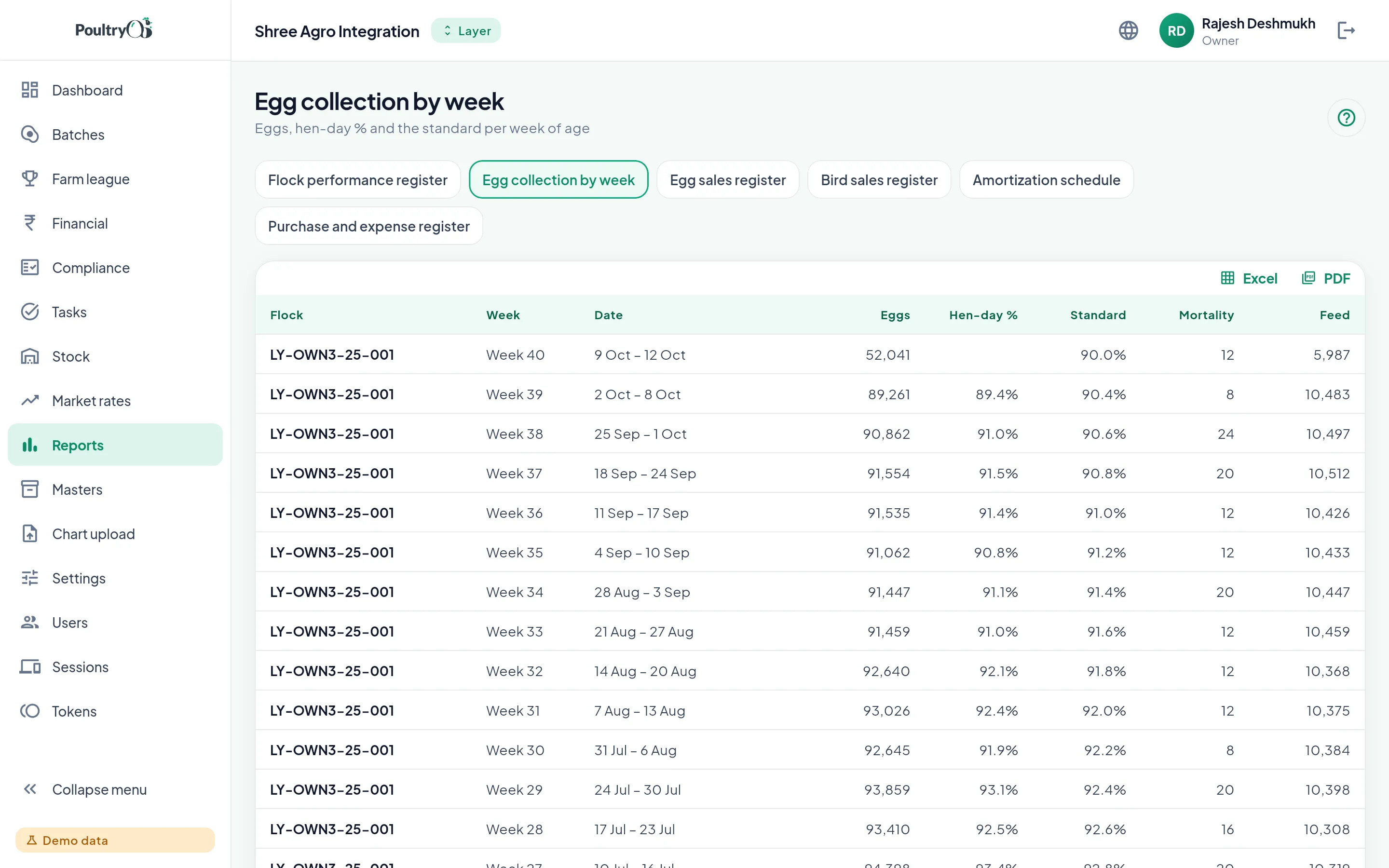Open the Stock warehouse icon
This screenshot has width=1389, height=868.
point(30,356)
